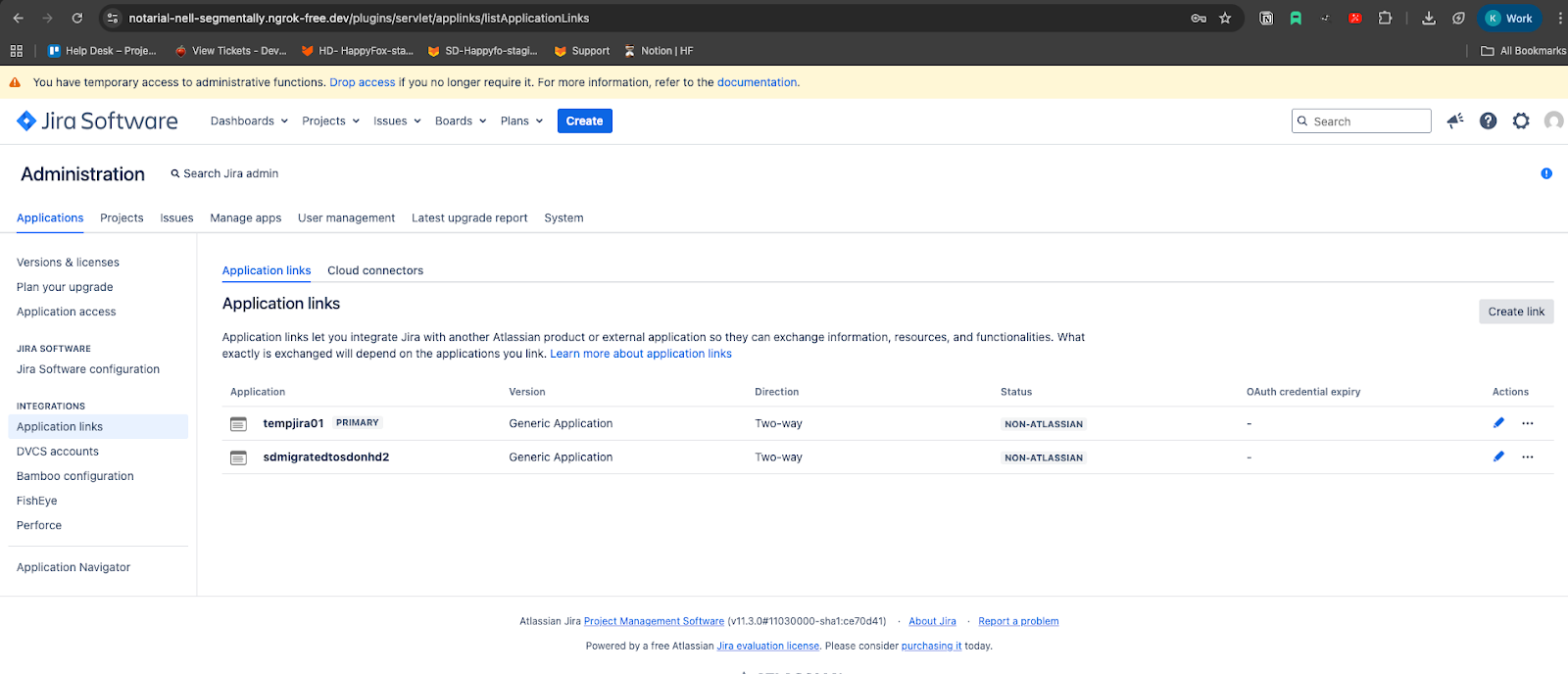Open Jira help question mark icon
Viewport: 1568px width, 674px height.
[x=1488, y=120]
